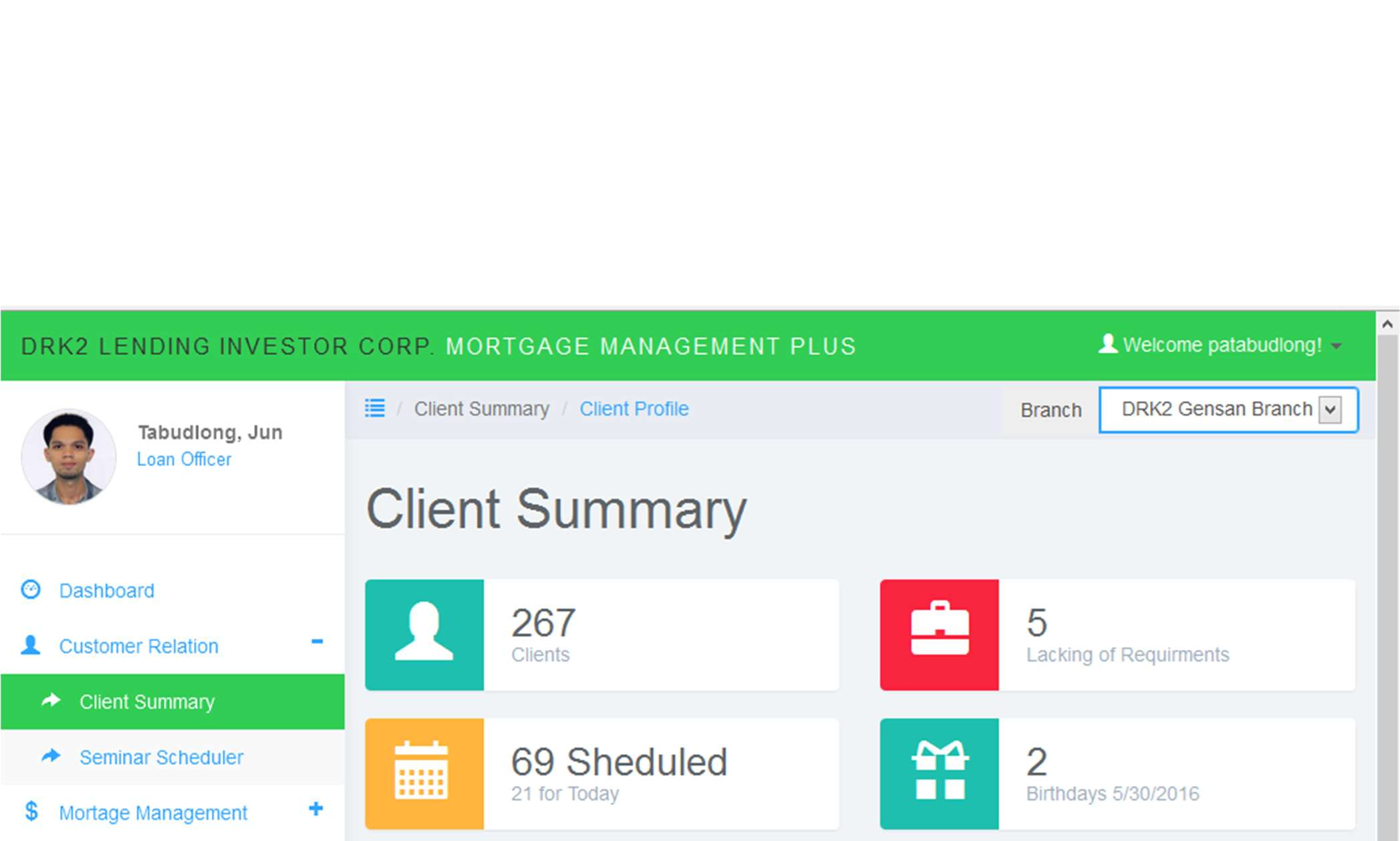This screenshot has width=1400, height=841.
Task: Click the Client Summary breadcrumb
Action: [x=481, y=408]
